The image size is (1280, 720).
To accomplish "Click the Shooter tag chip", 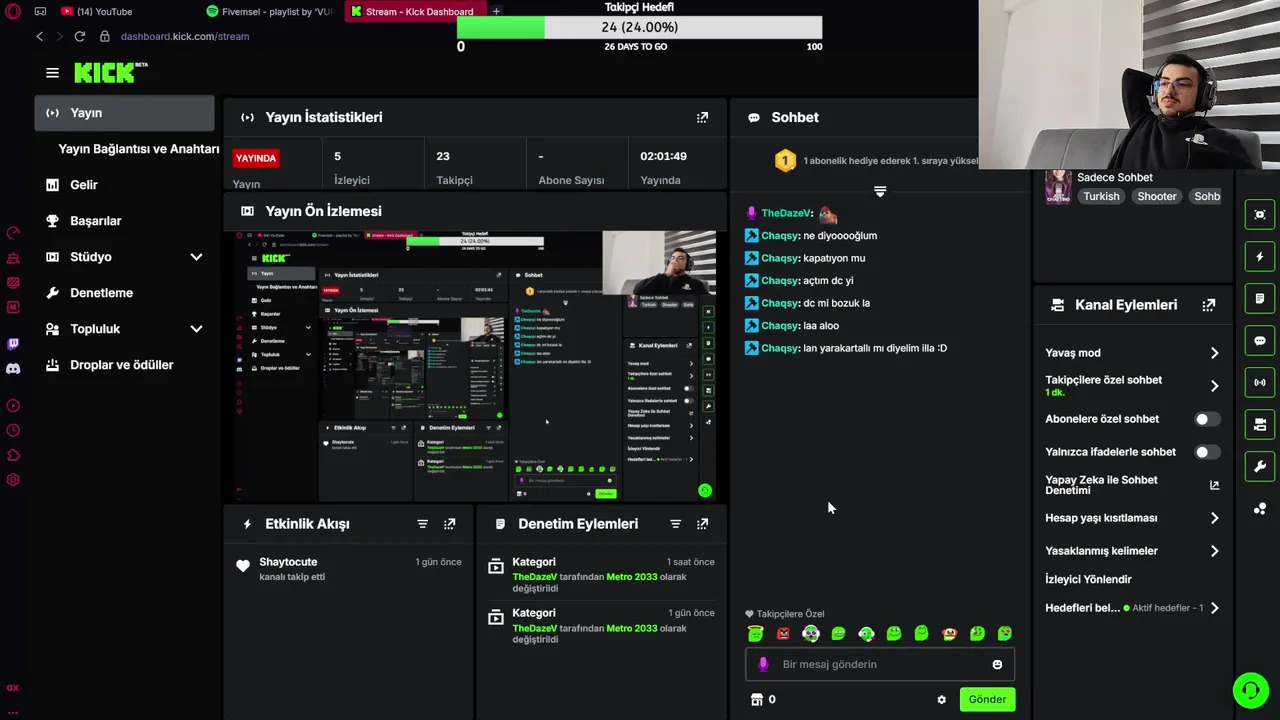I will click(x=1157, y=197).
